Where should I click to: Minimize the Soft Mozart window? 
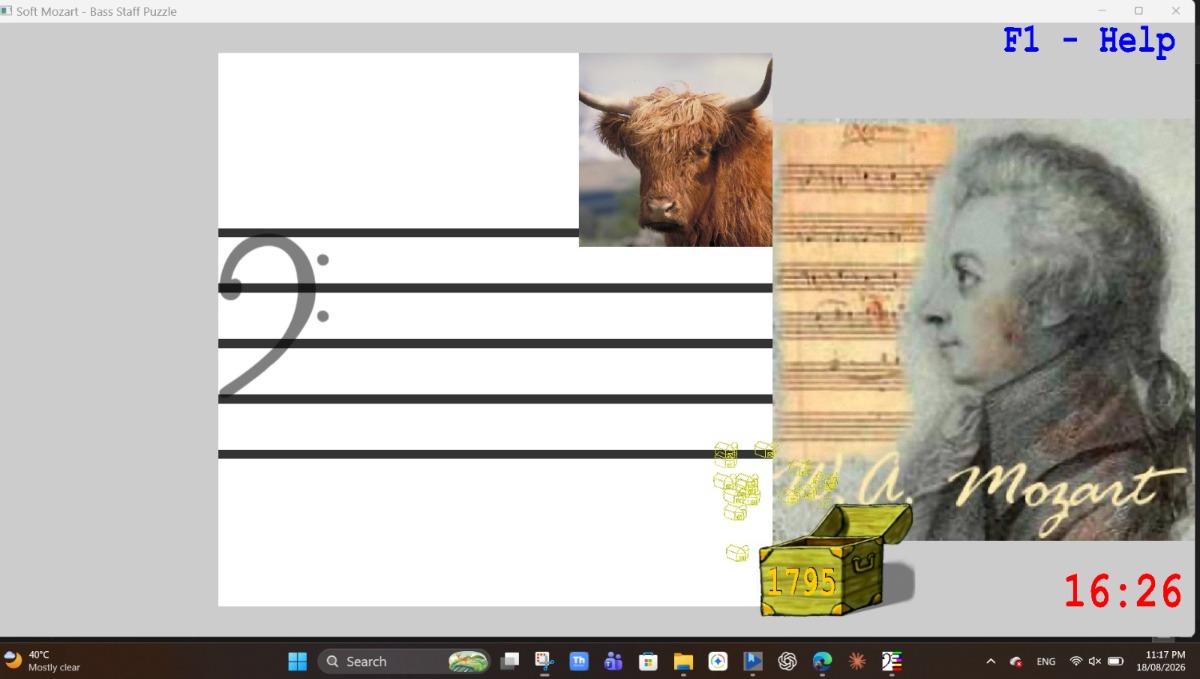[x=1102, y=11]
